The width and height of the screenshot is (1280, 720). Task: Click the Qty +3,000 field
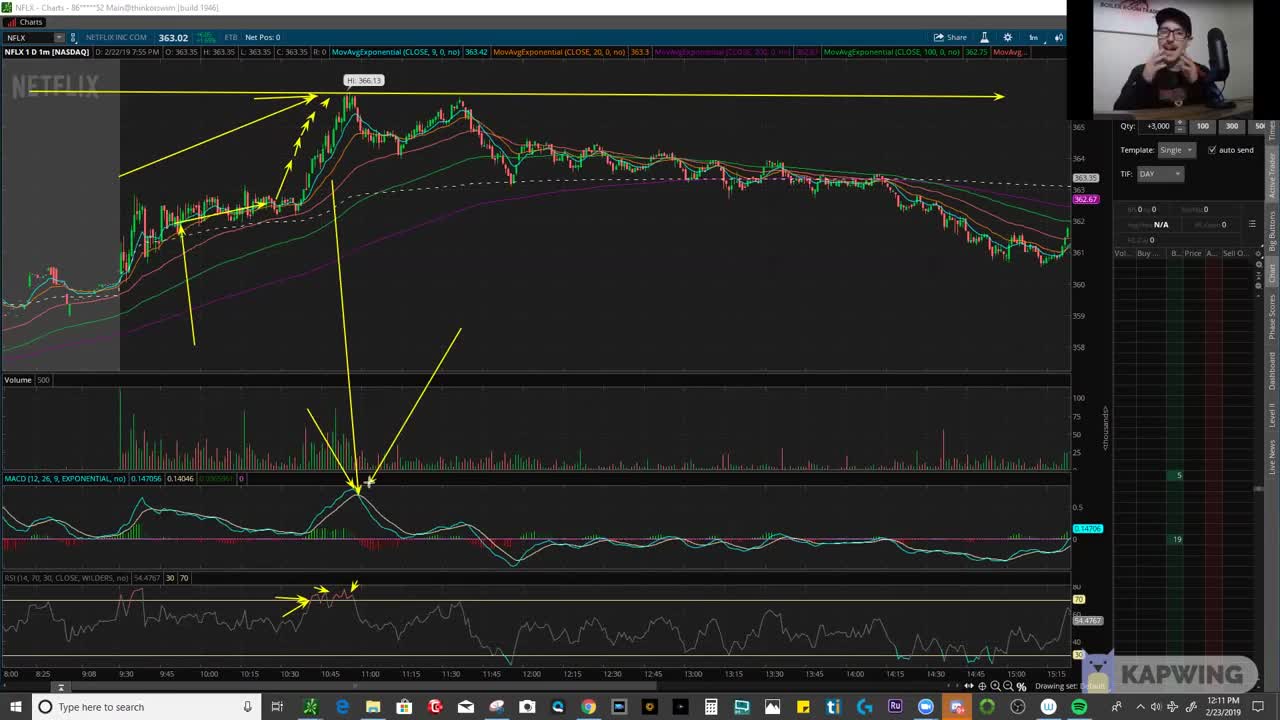(1158, 126)
